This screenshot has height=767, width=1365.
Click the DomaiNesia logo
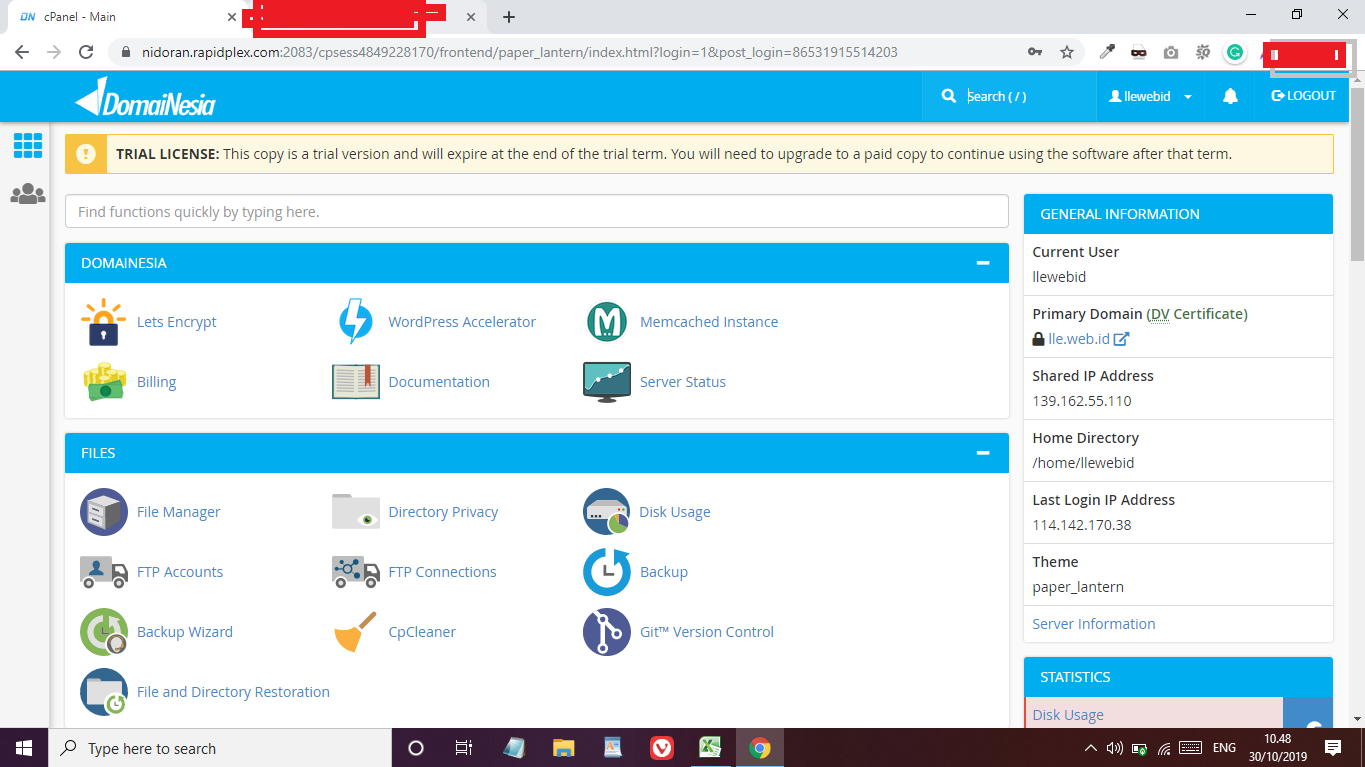(x=145, y=96)
